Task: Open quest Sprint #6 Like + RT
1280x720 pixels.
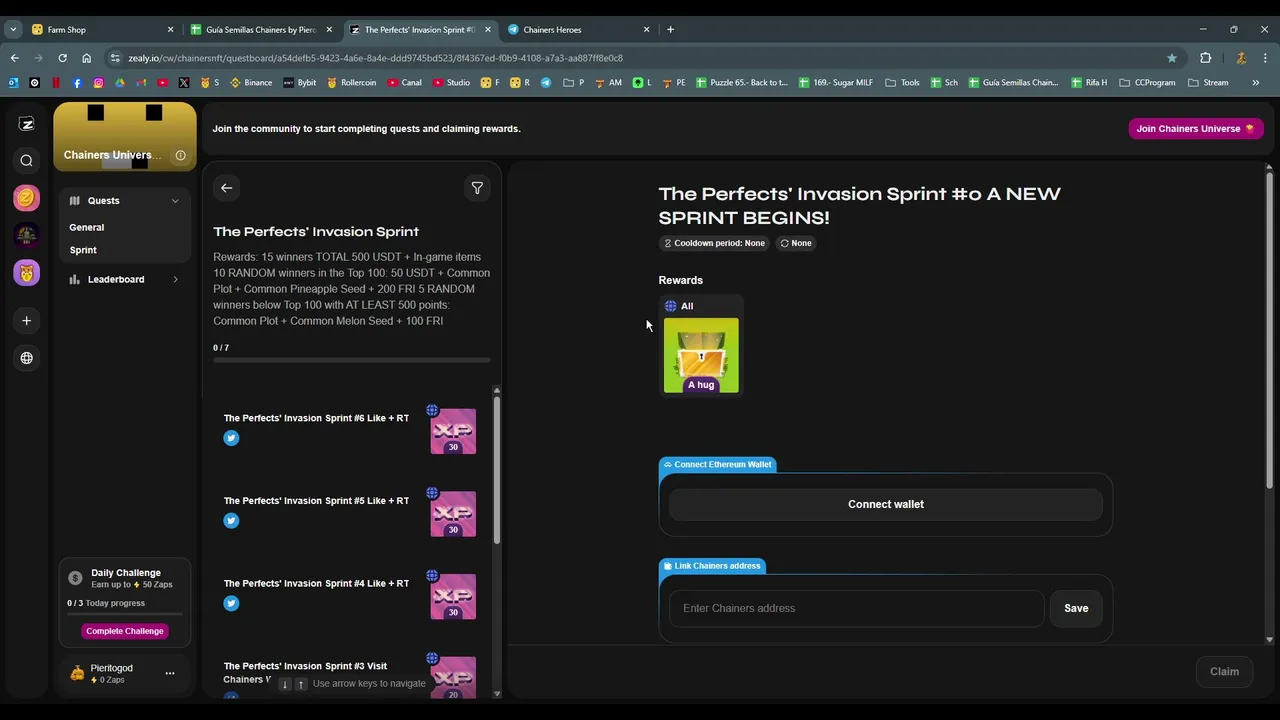Action: pyautogui.click(x=350, y=431)
